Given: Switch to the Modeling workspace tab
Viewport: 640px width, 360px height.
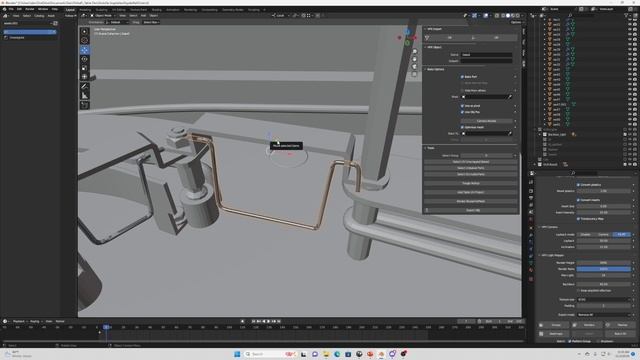Looking at the screenshot, I should pyautogui.click(x=85, y=9).
